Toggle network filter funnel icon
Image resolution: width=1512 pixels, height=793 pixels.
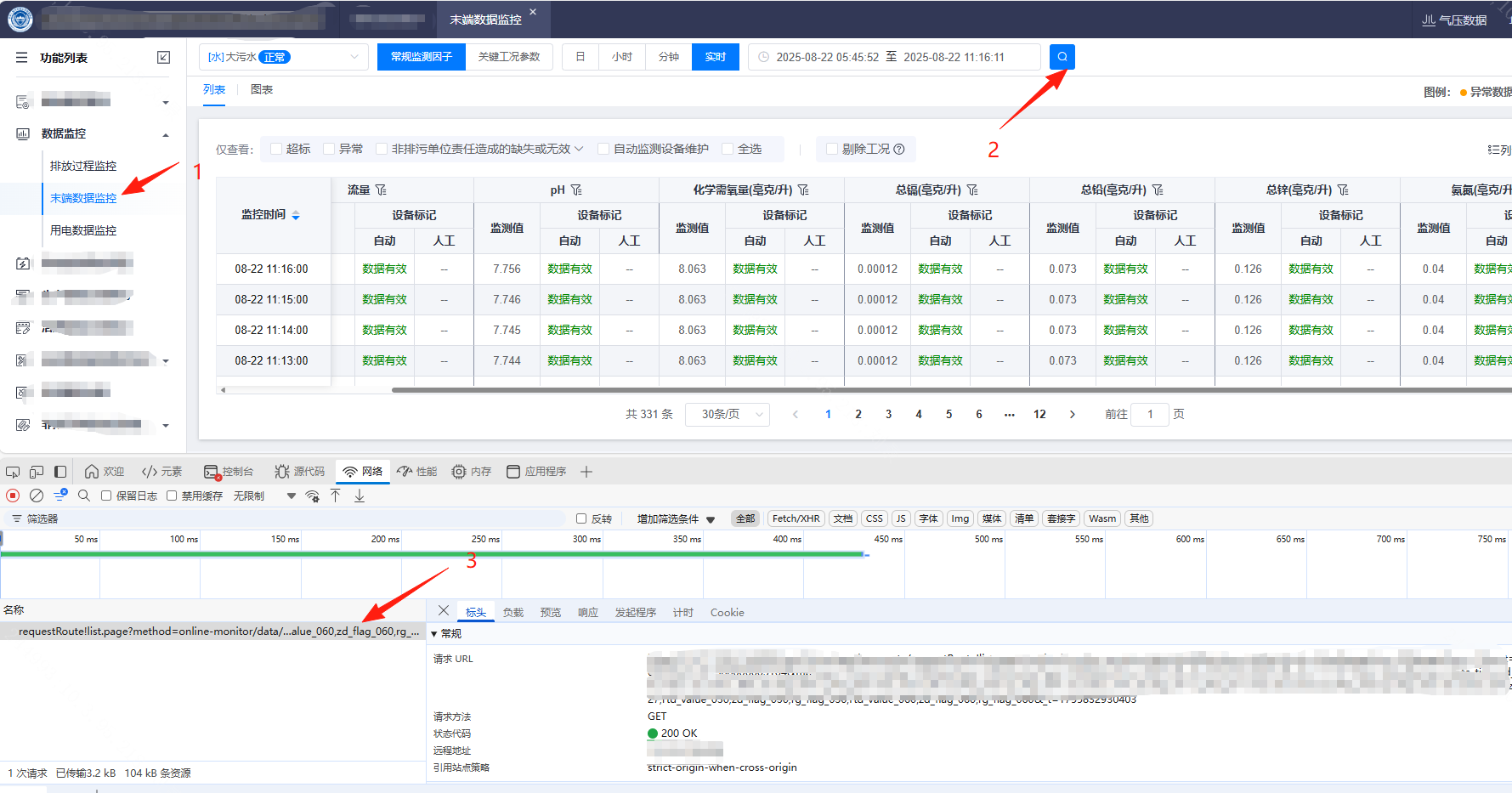pos(60,496)
